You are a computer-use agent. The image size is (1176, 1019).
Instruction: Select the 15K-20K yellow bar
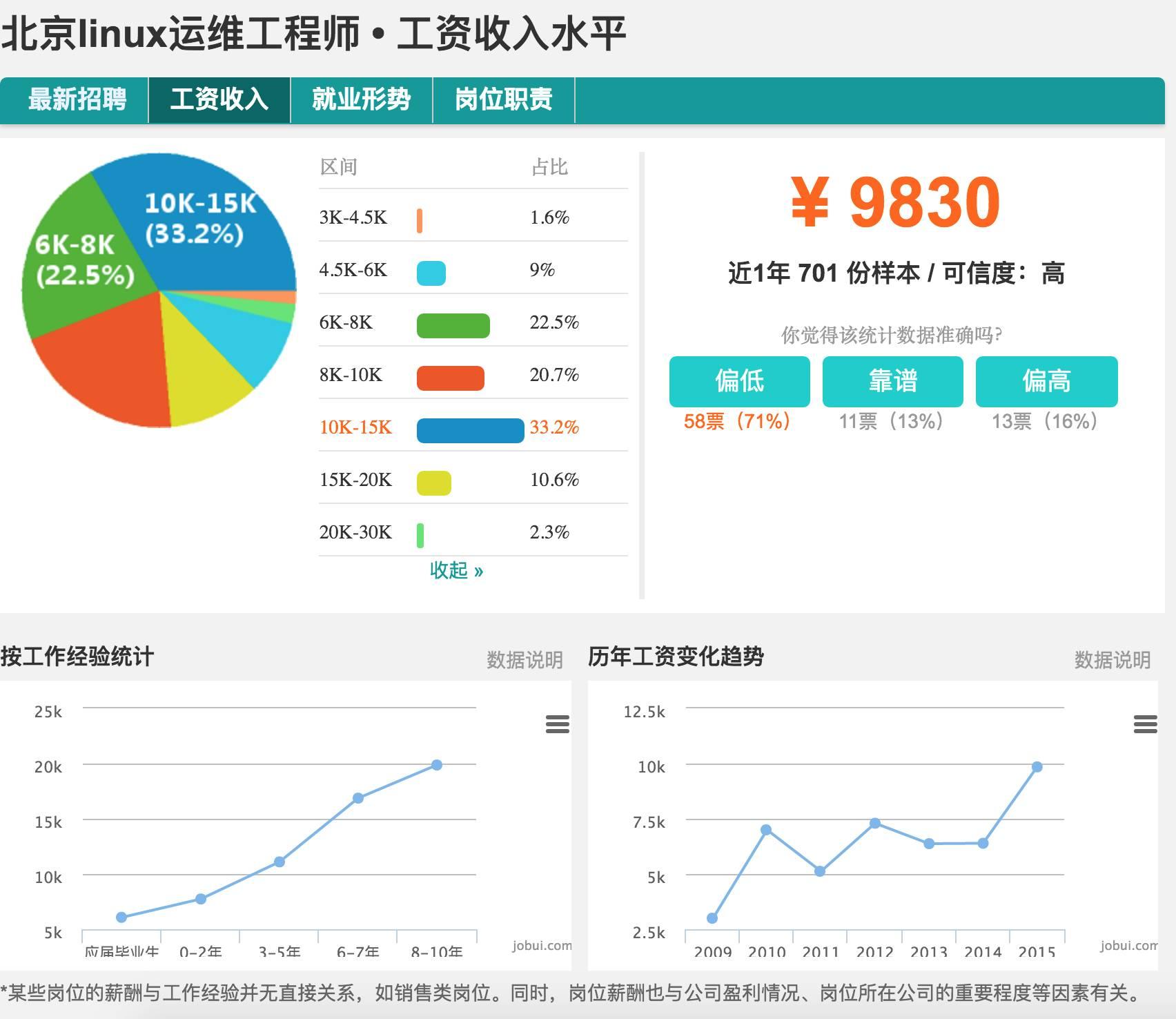pyautogui.click(x=434, y=483)
